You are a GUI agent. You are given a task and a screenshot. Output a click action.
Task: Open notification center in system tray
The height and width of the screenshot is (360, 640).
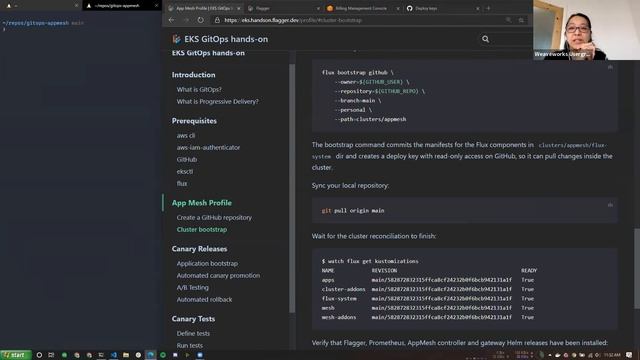(x=629, y=355)
